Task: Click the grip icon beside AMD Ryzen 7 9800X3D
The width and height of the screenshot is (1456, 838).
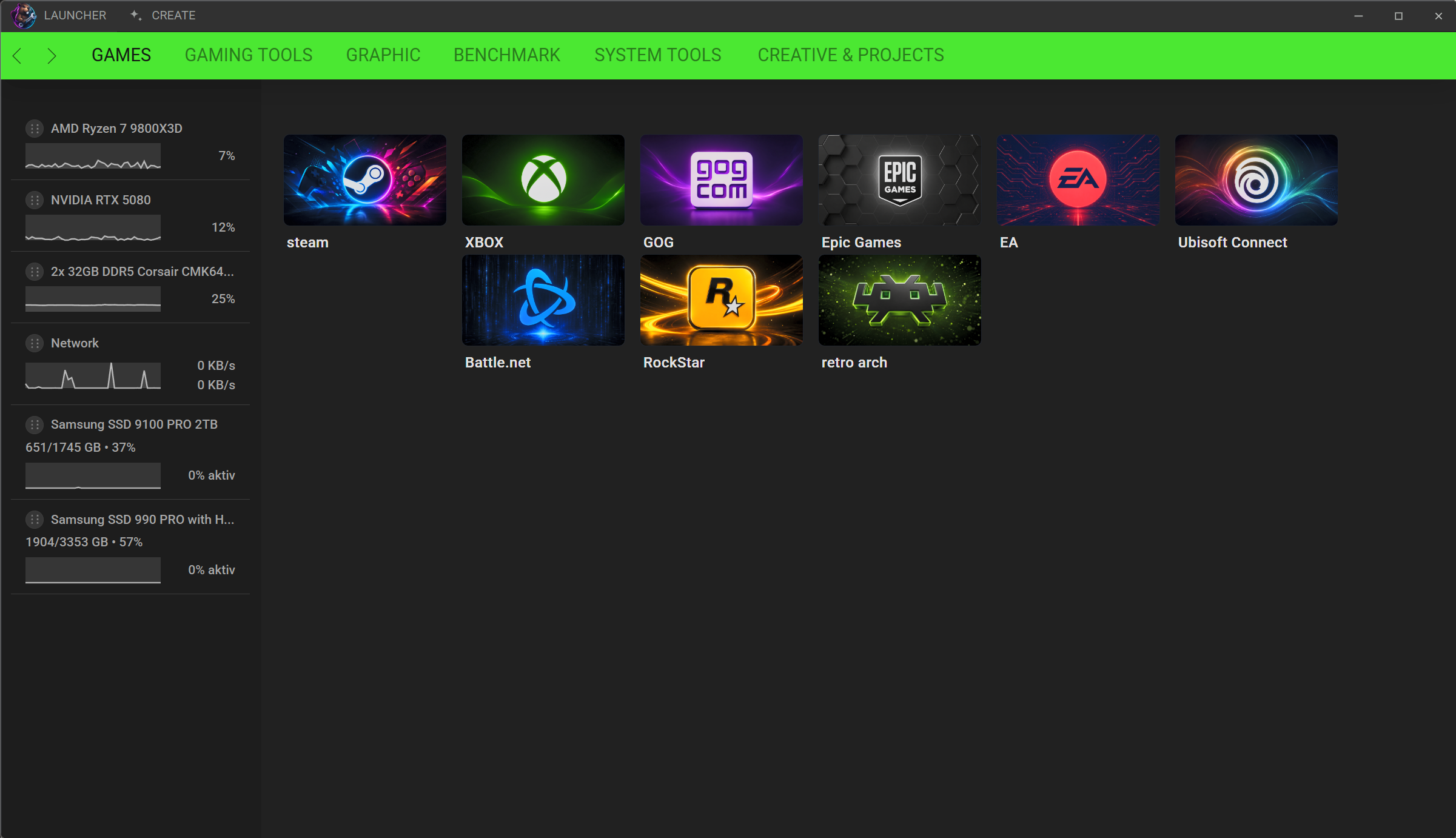Action: pyautogui.click(x=35, y=129)
